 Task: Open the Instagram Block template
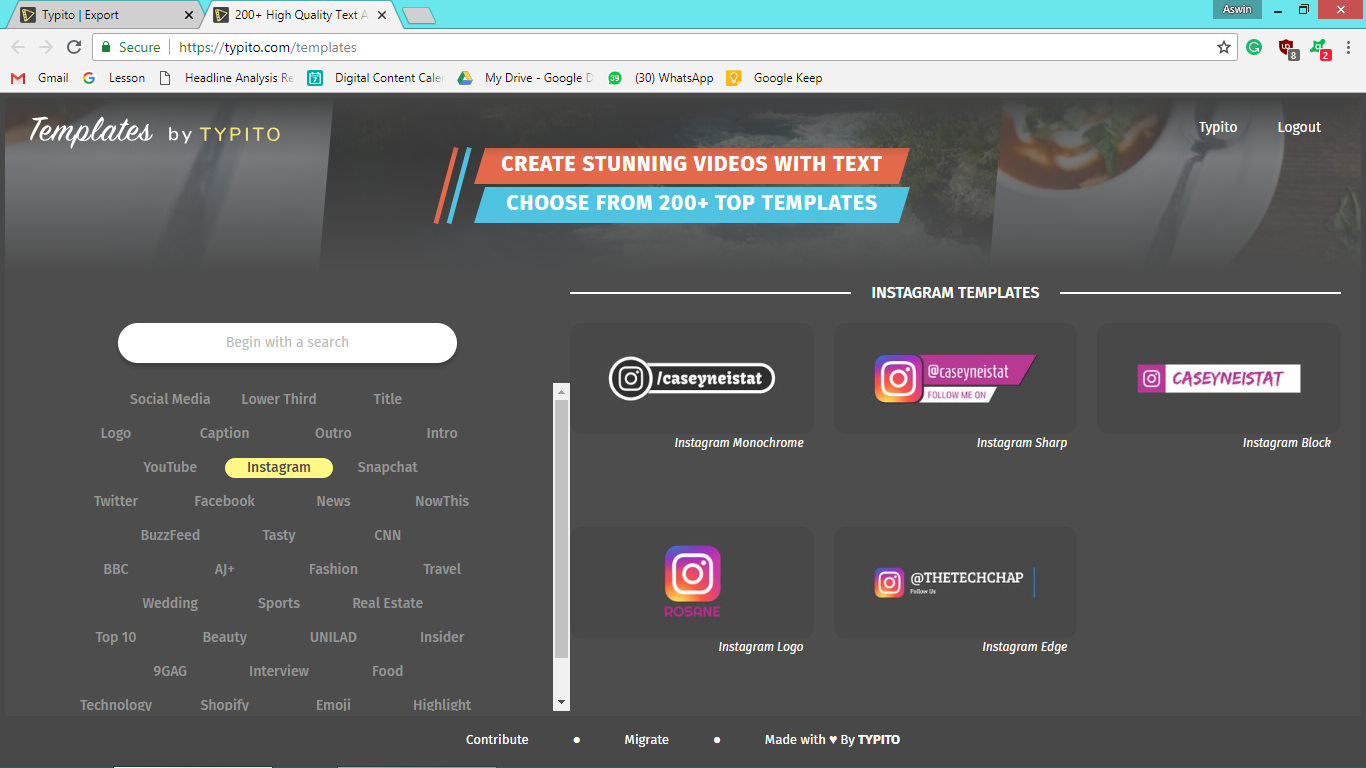[1219, 378]
